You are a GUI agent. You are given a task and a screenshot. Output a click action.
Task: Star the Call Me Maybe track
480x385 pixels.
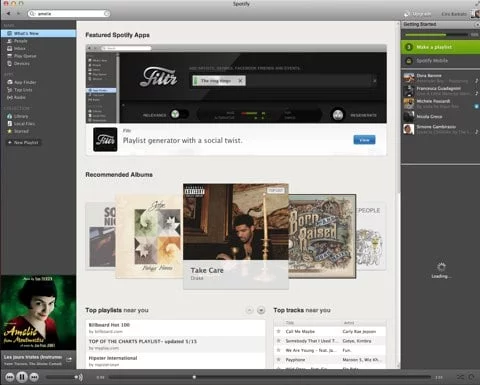pyautogui.click(x=279, y=331)
